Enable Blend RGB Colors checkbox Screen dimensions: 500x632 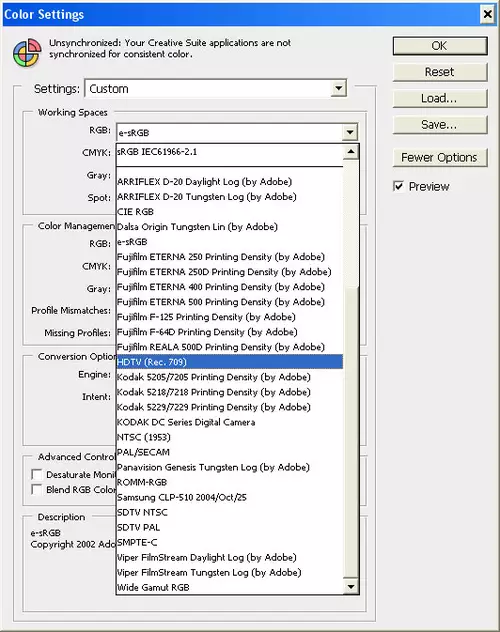pos(37,490)
